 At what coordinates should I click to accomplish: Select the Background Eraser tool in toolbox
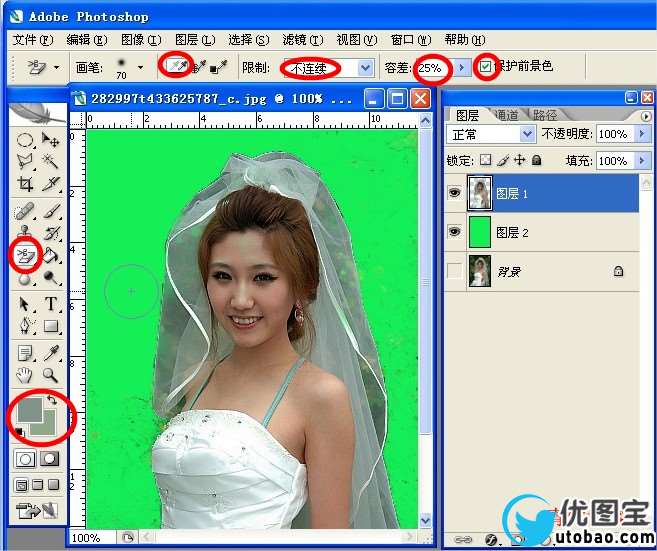coord(25,255)
